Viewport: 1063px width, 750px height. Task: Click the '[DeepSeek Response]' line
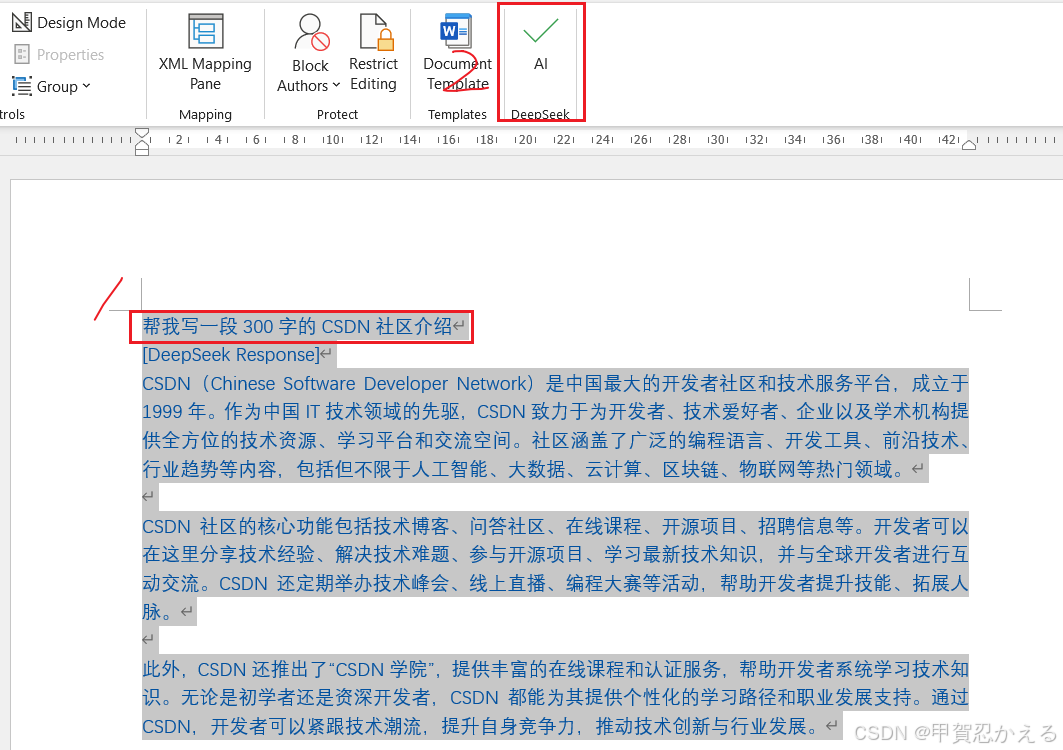click(230, 355)
